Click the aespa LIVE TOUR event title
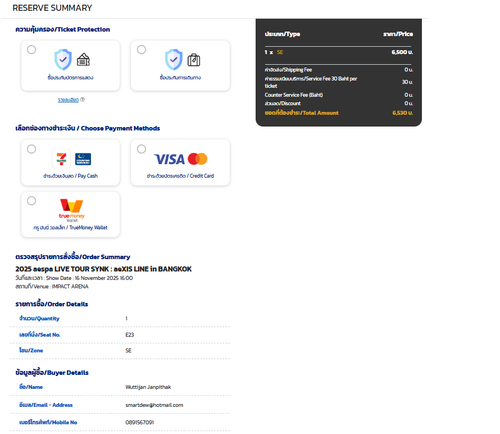The width and height of the screenshot is (500, 434). pyautogui.click(x=103, y=269)
